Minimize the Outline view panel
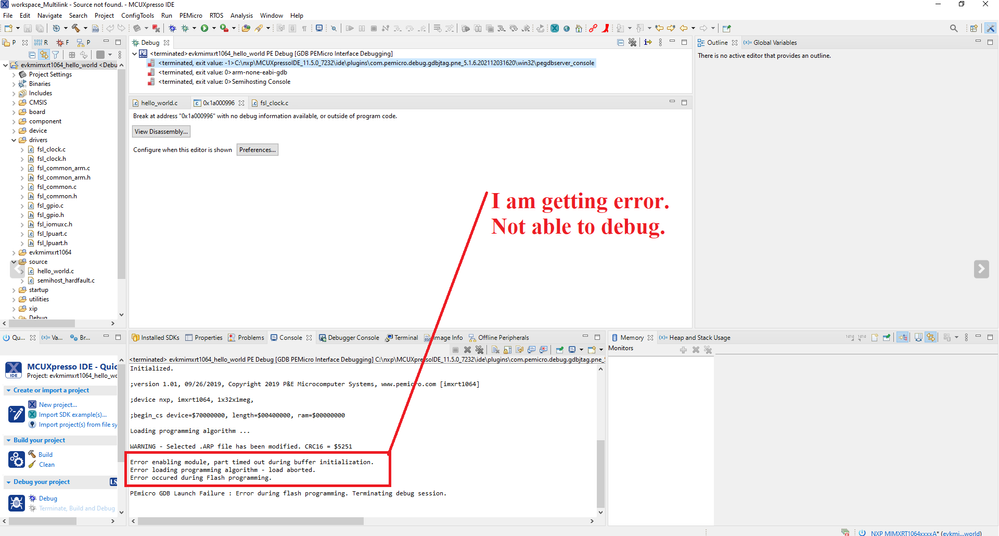 pos(978,43)
